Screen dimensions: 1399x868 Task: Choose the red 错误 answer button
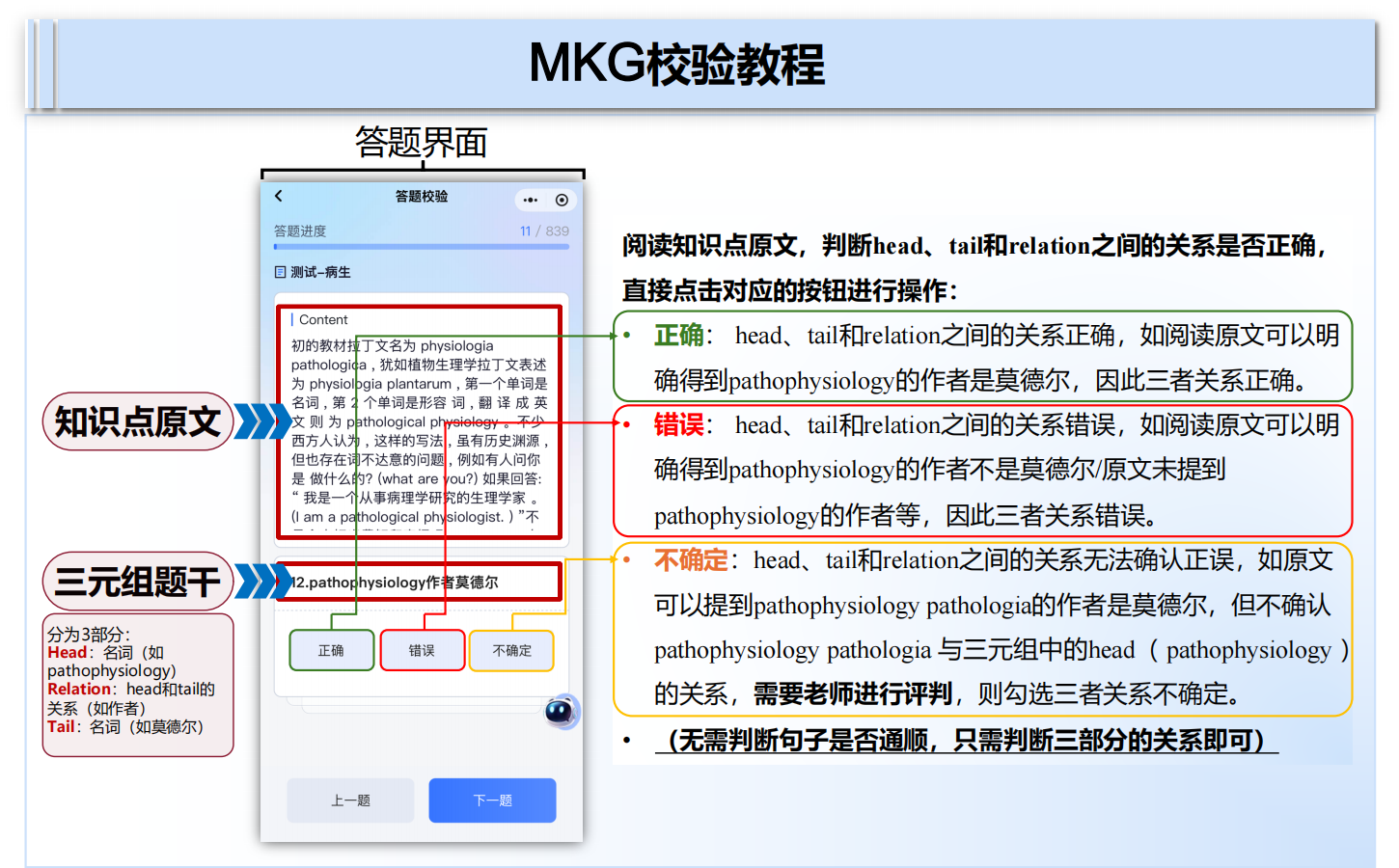[x=422, y=651]
